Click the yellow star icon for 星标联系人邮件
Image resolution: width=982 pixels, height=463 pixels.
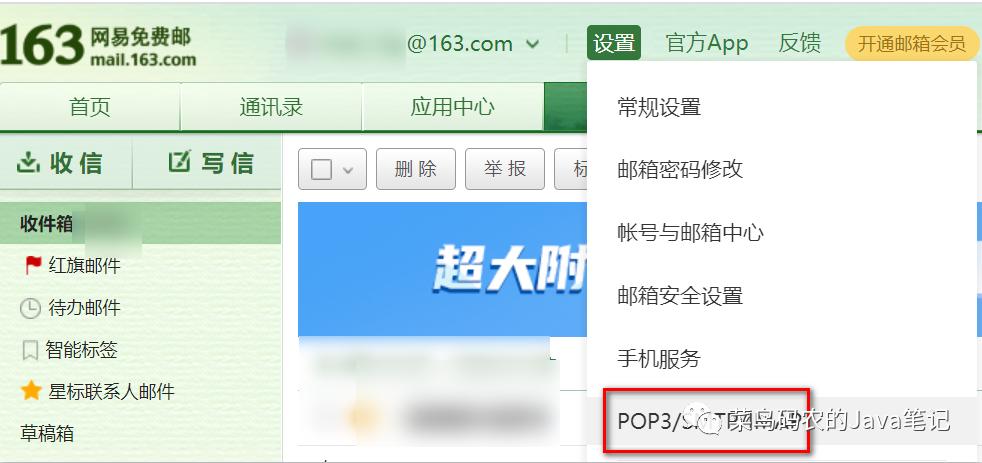tap(31, 392)
